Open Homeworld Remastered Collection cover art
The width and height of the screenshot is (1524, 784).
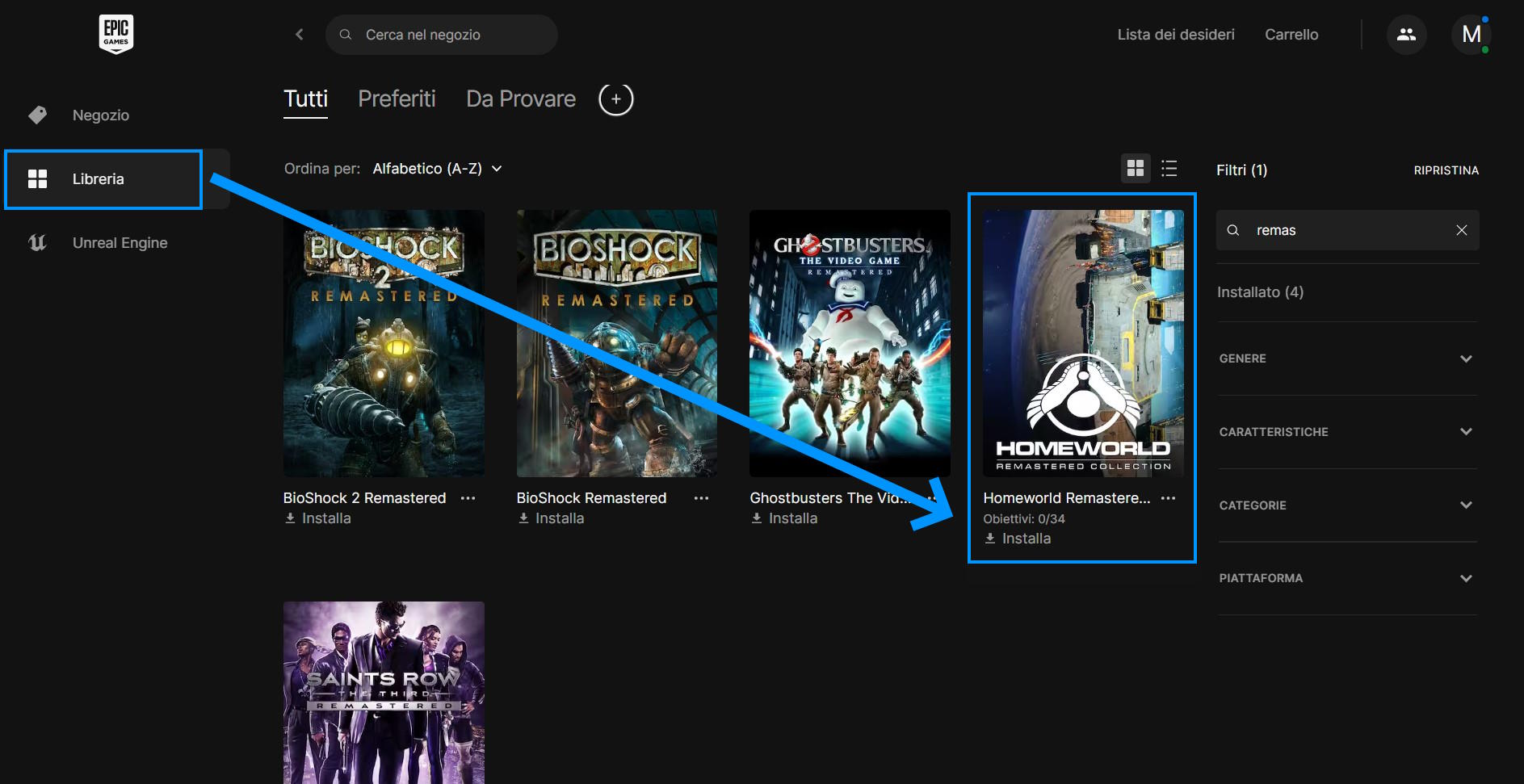pyautogui.click(x=1083, y=343)
